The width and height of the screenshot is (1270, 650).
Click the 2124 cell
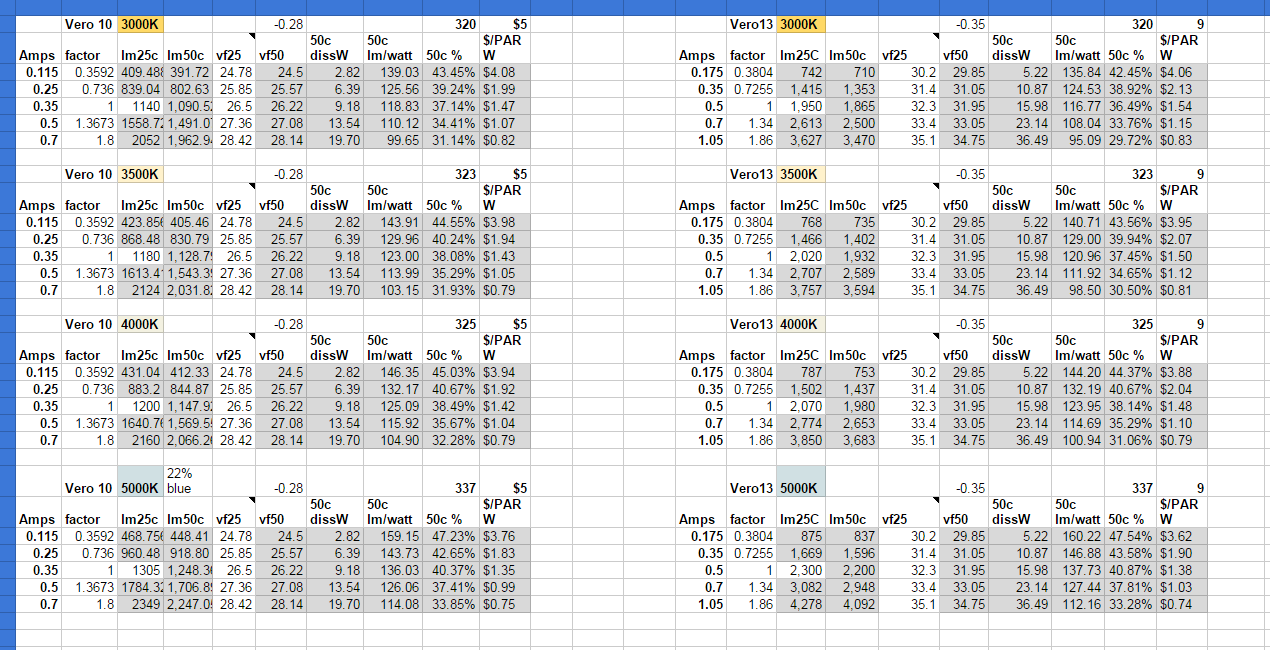(141, 290)
